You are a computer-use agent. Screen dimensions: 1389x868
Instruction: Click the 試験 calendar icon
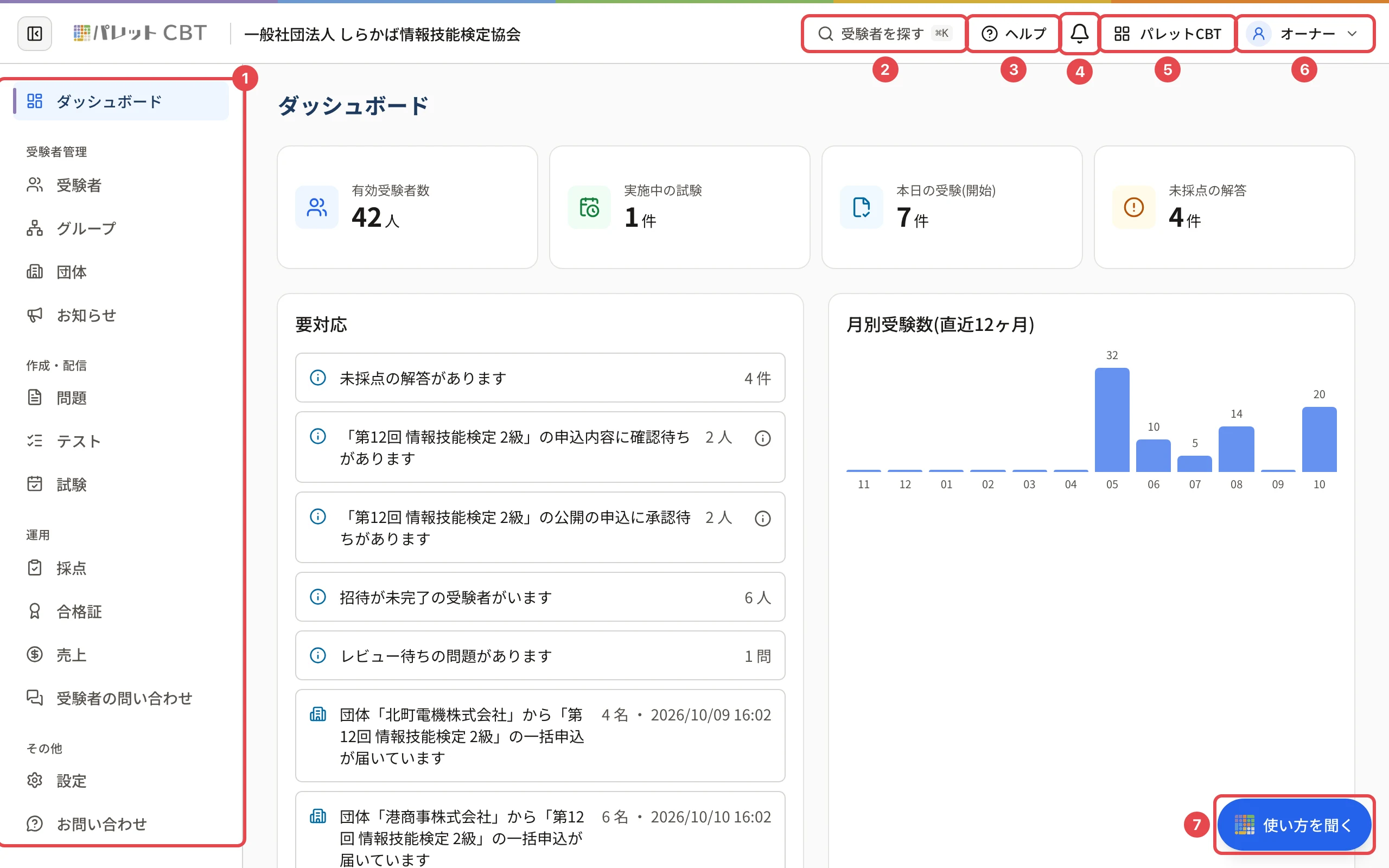tap(34, 484)
